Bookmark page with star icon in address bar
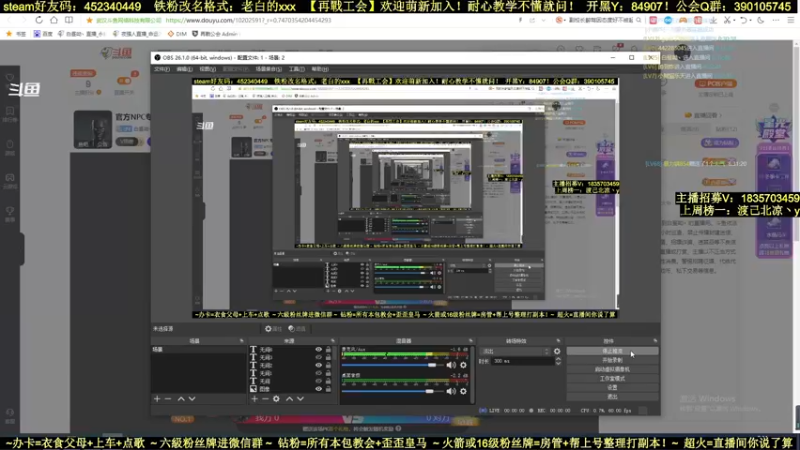This screenshot has width=800, height=450. coord(89,20)
